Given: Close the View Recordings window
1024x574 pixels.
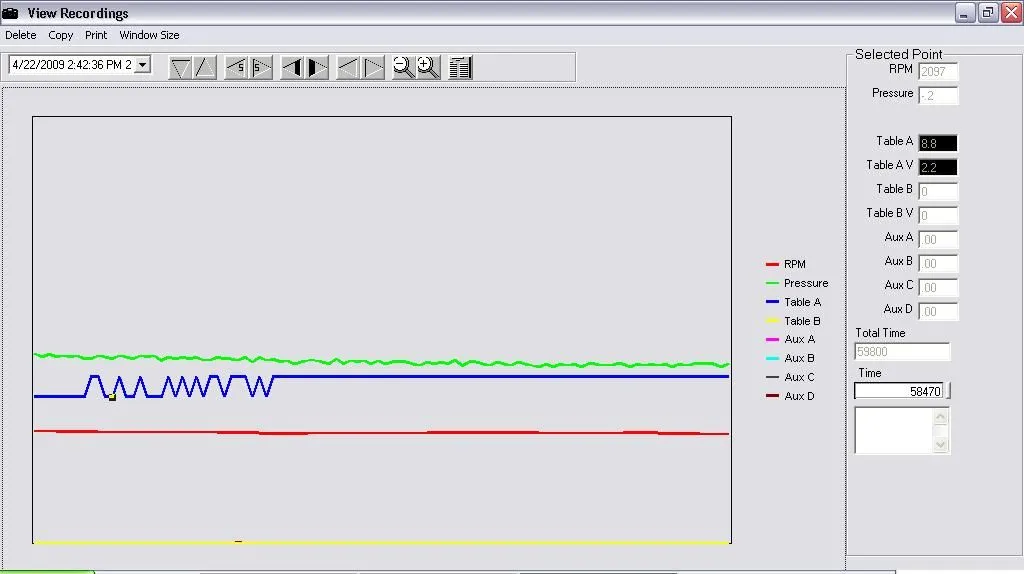Looking at the screenshot, I should pyautogui.click(x=1012, y=13).
